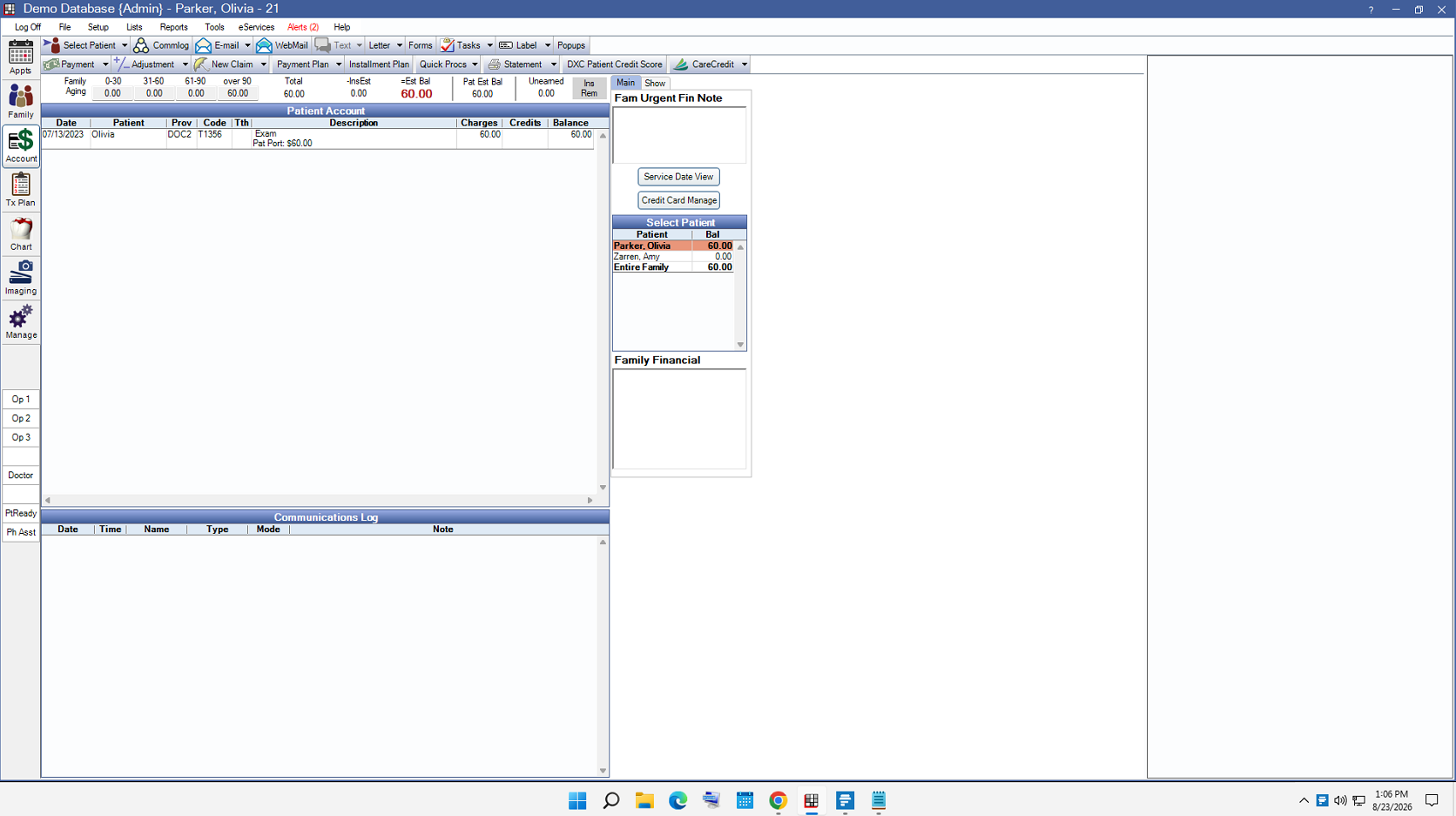Image resolution: width=1456 pixels, height=816 pixels.
Task: Click the Adjustment button
Action: point(145,64)
